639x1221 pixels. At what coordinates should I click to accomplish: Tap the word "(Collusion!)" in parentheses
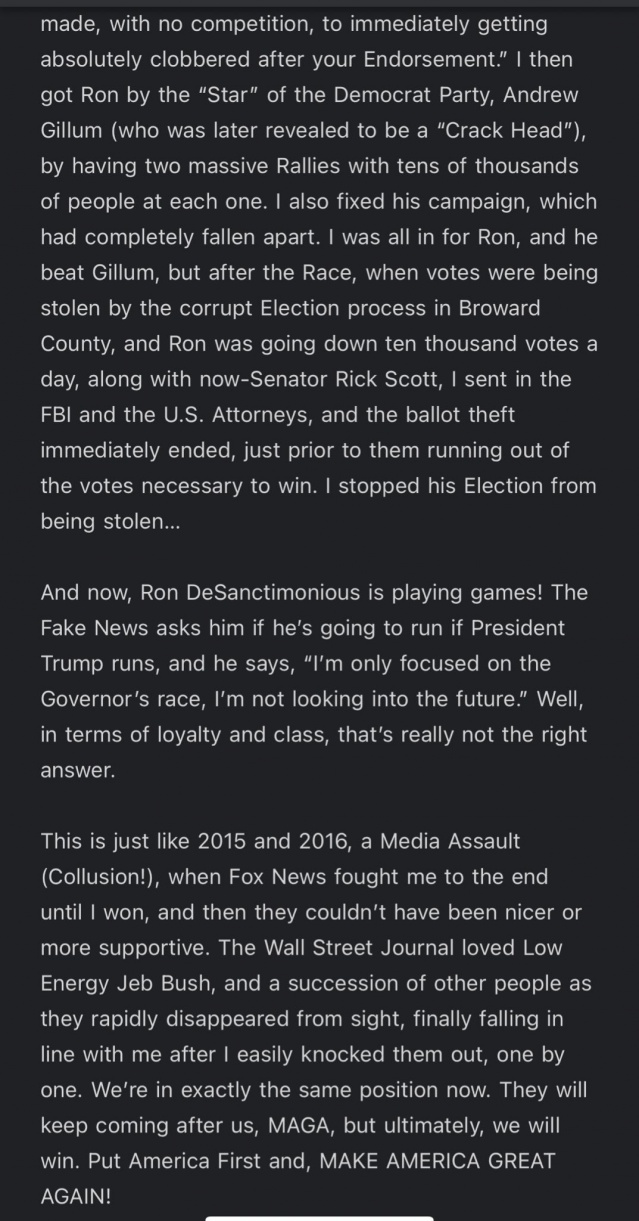pos(99,876)
